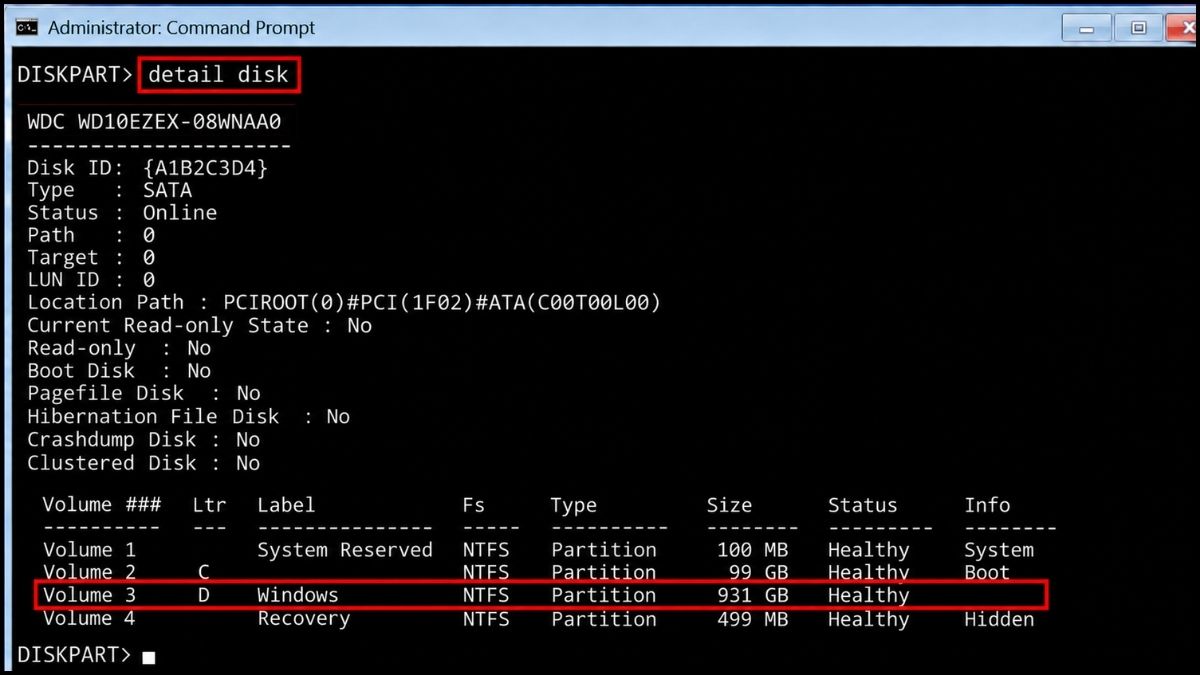Screen dimensions: 1200x675
Task: Click drive letter "D" of Volume 3
Action: click(204, 595)
